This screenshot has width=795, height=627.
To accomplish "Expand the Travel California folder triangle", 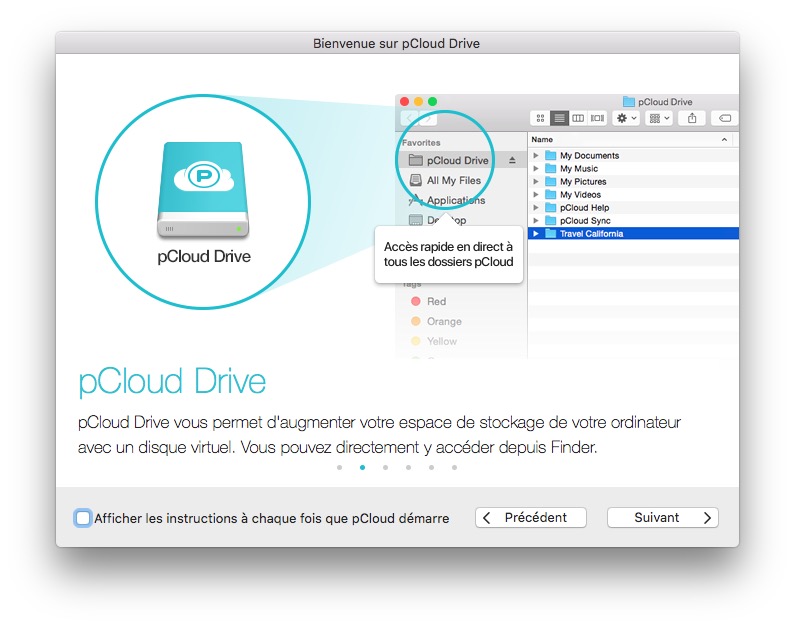I will (x=536, y=233).
